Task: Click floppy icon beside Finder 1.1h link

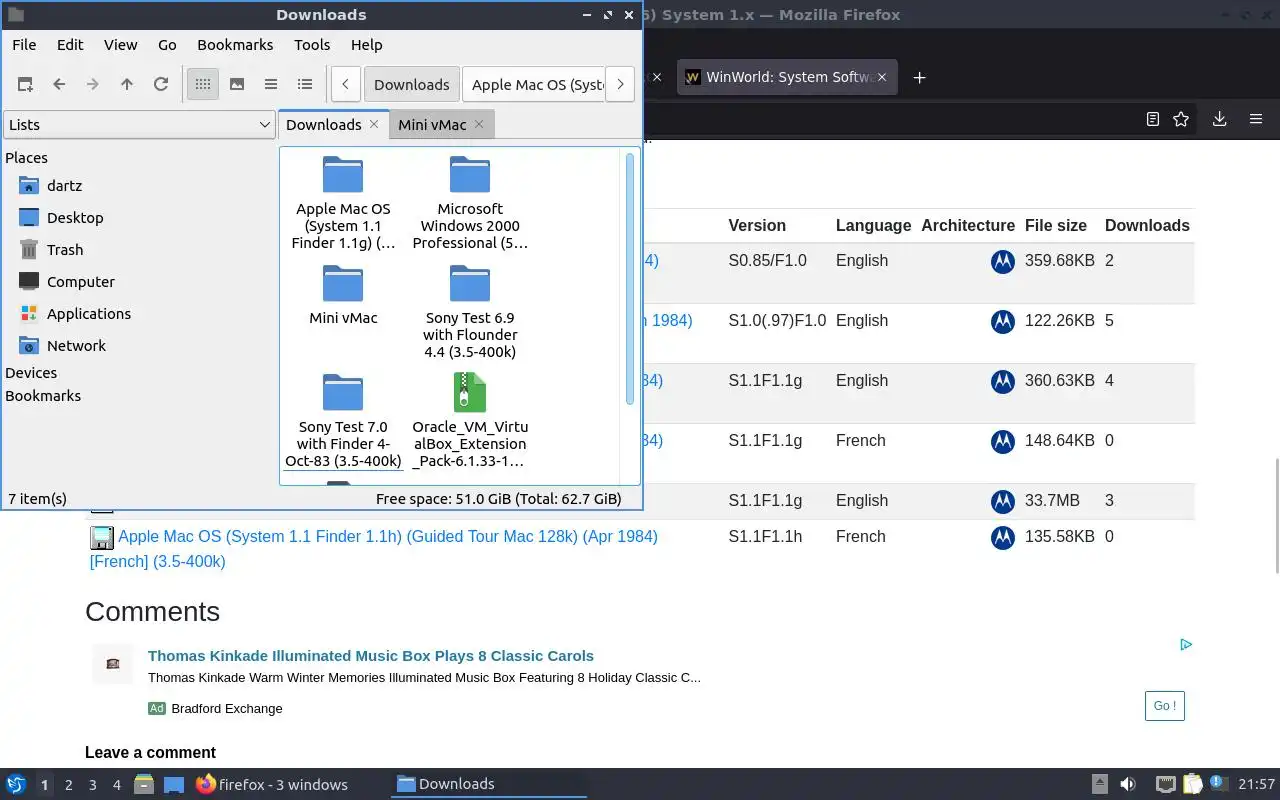Action: coord(102,537)
